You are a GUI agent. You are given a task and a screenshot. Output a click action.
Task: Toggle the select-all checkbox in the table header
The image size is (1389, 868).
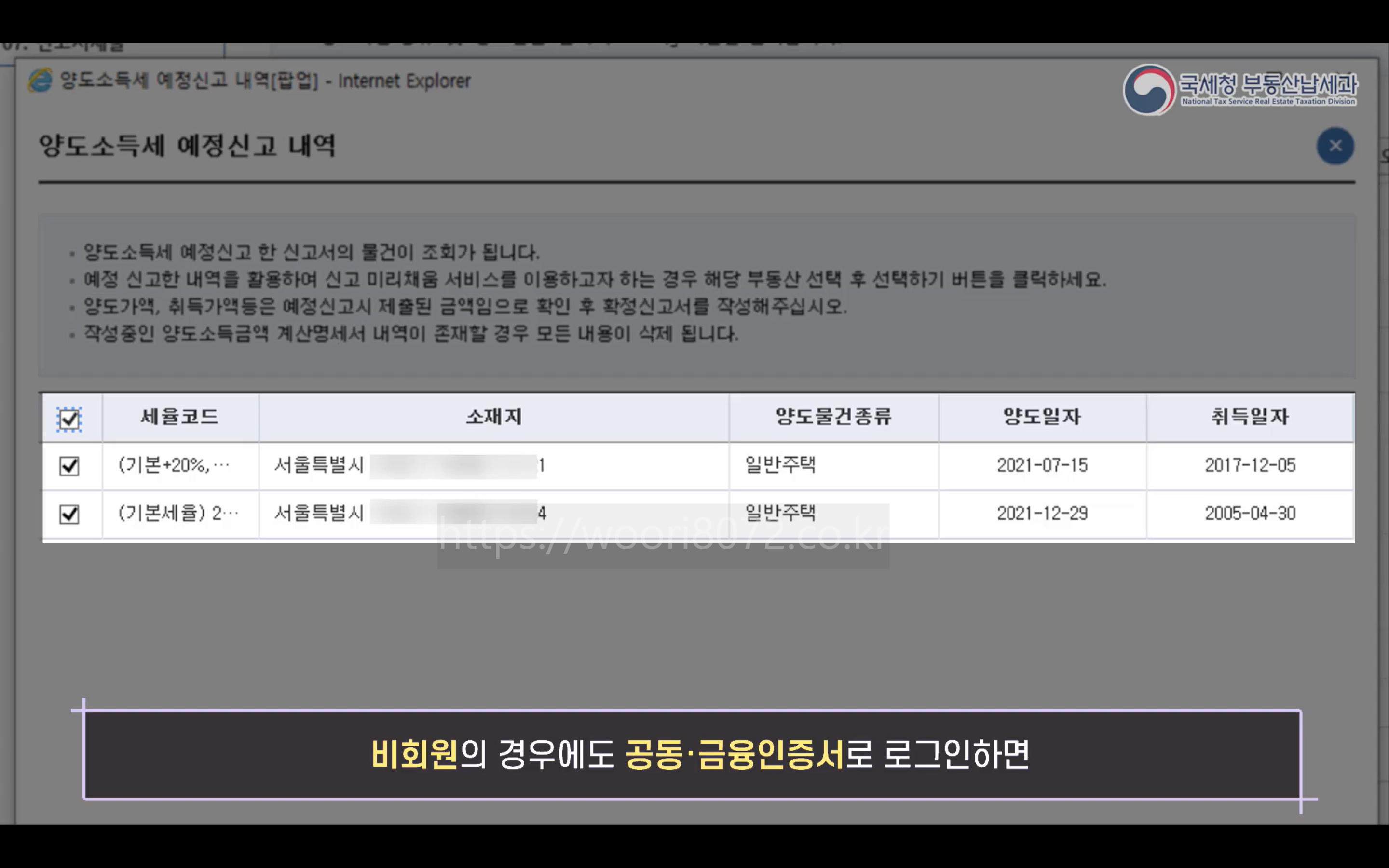tap(69, 419)
